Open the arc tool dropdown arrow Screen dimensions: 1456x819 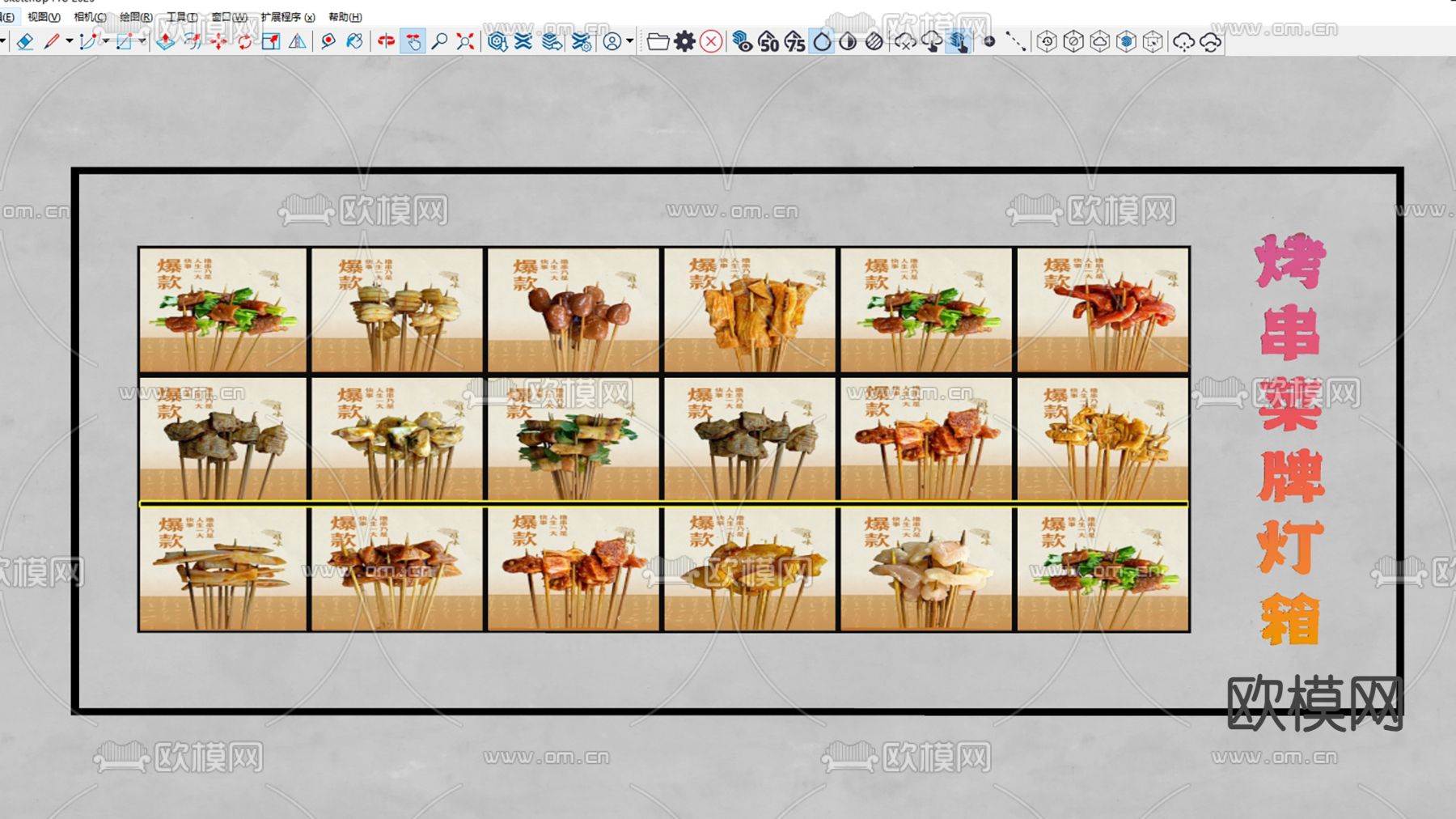pos(106,41)
